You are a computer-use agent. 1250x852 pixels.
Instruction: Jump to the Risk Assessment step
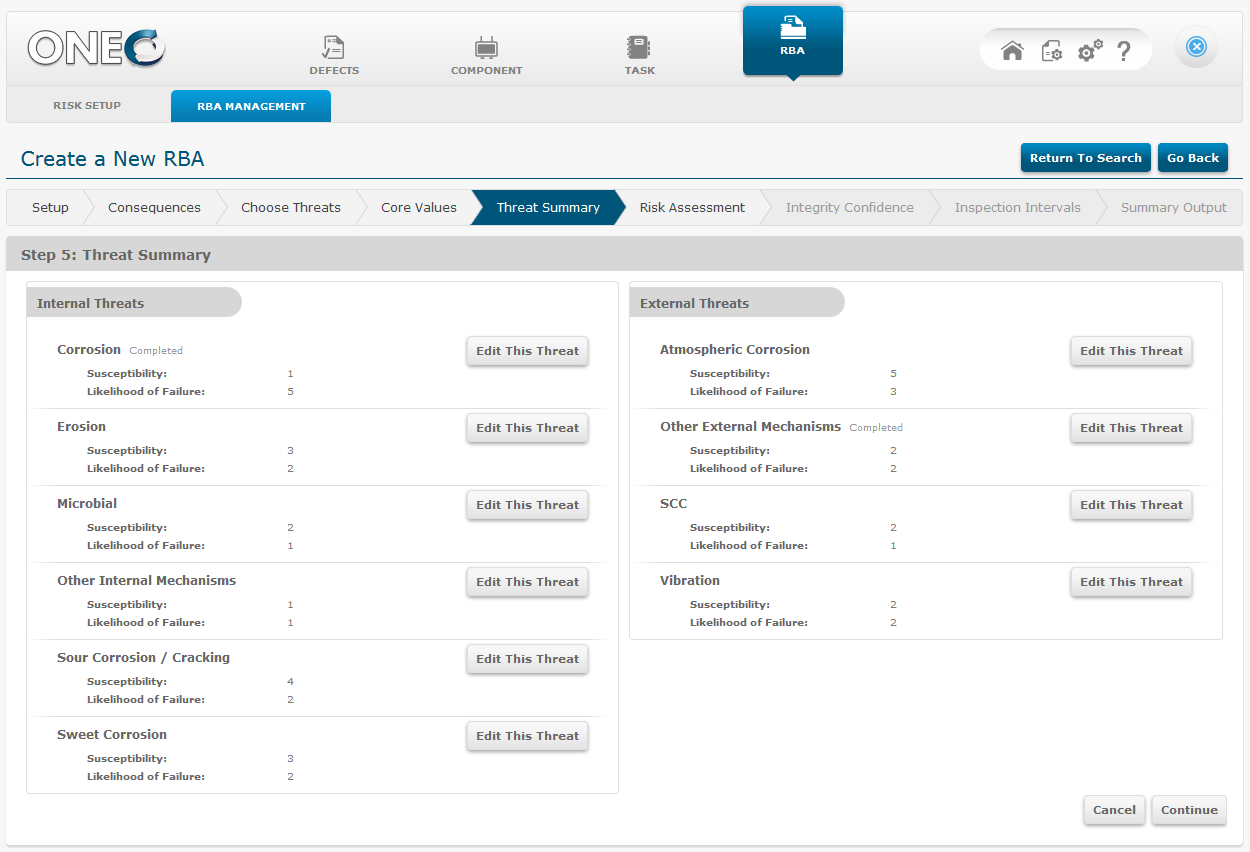pyautogui.click(x=692, y=208)
